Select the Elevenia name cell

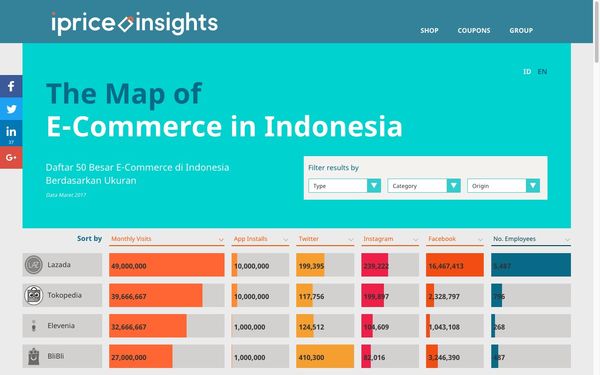[62, 326]
